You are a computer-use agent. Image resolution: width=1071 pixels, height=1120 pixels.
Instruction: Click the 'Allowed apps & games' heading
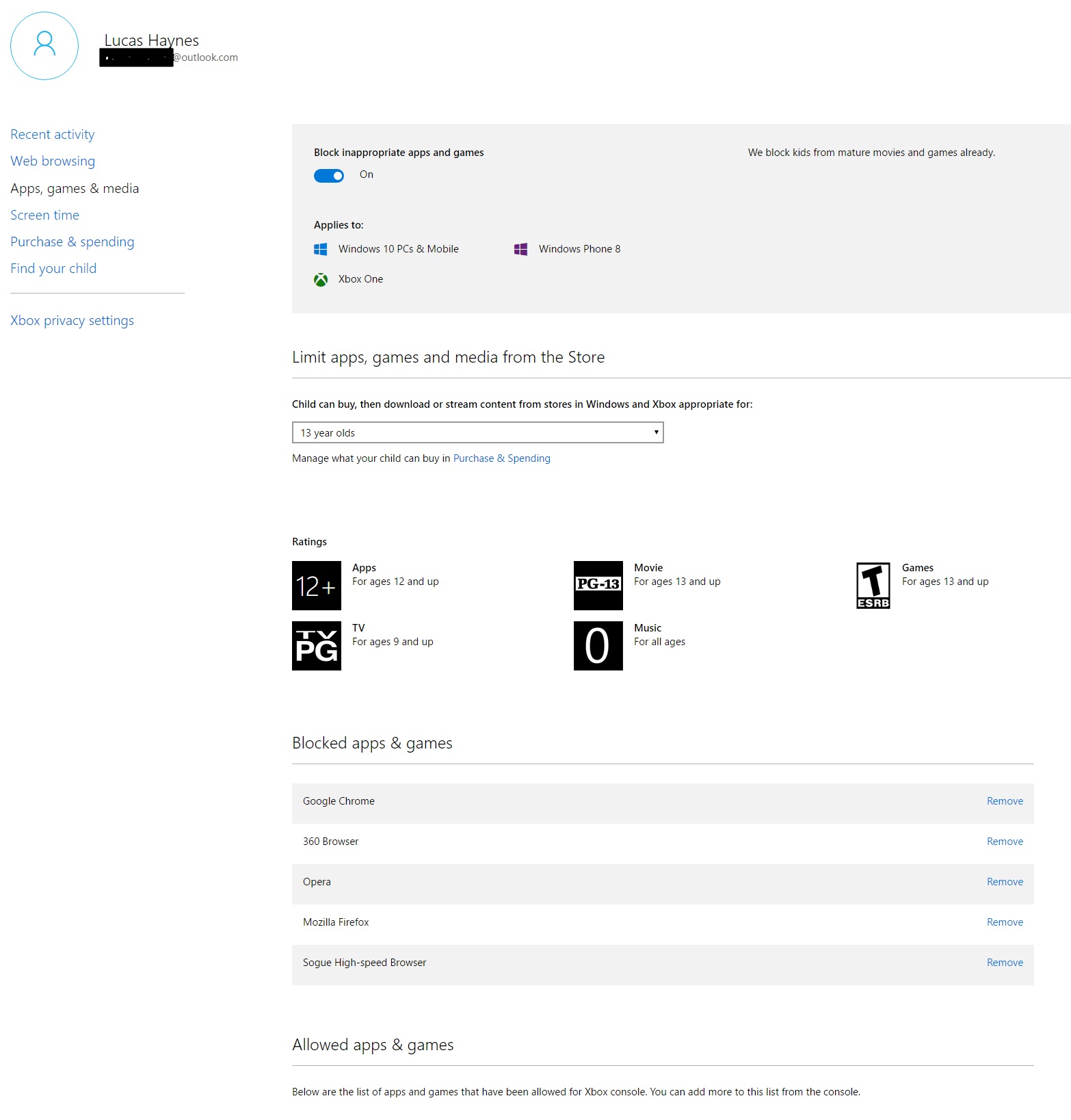point(373,1045)
